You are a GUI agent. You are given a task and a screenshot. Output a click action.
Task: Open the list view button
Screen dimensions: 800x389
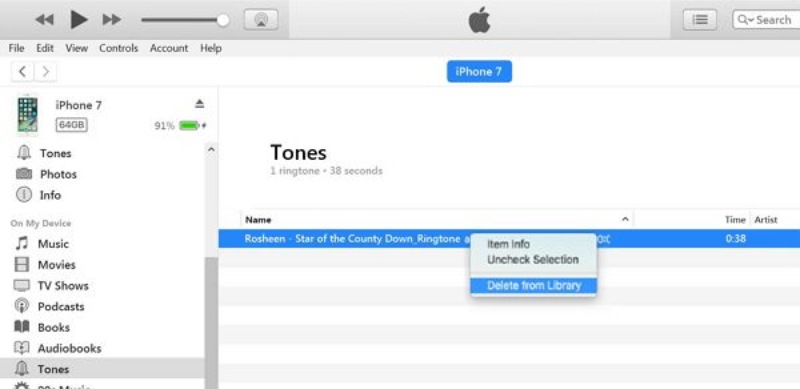(699, 20)
